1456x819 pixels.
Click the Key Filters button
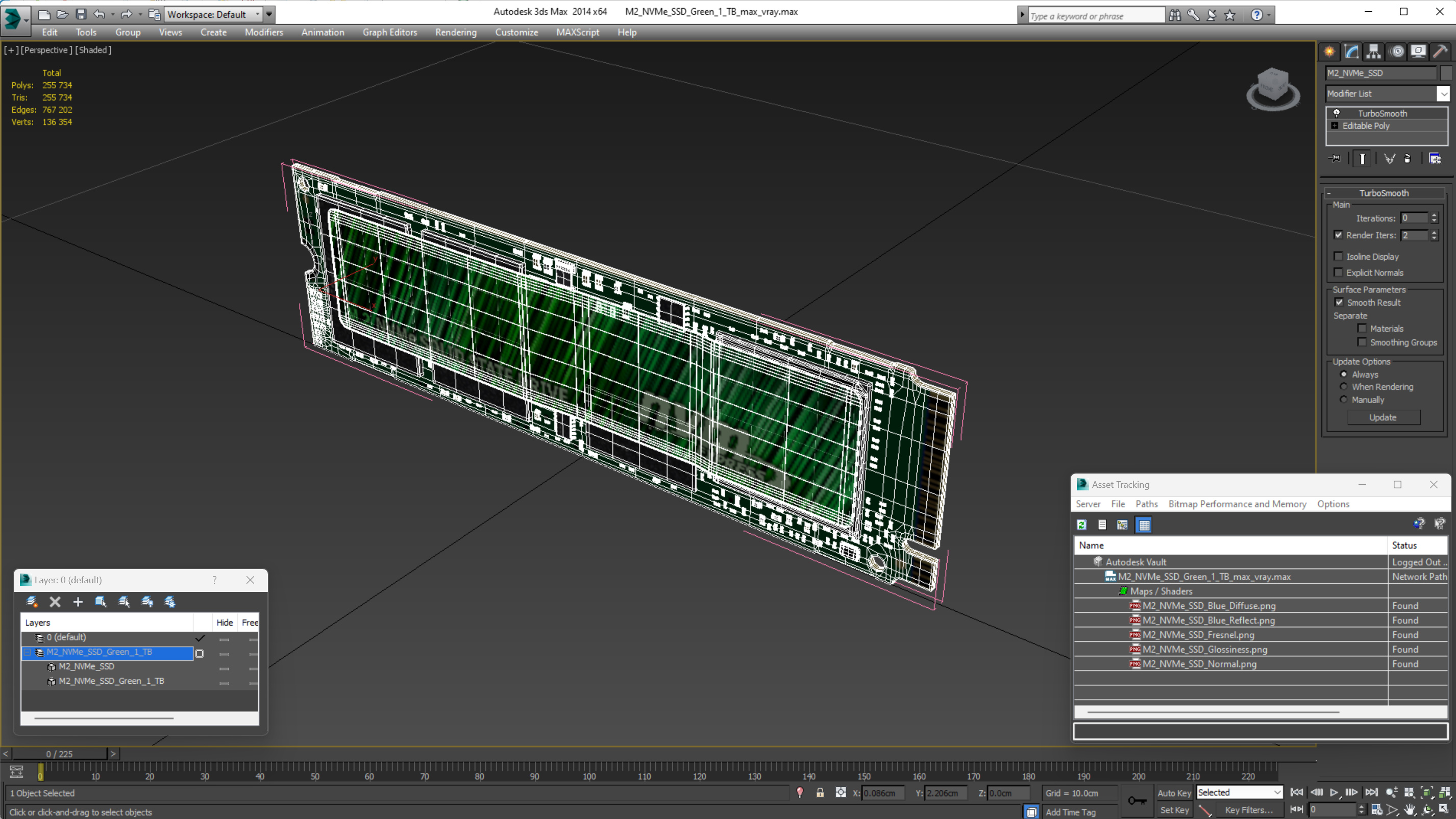point(1249,810)
